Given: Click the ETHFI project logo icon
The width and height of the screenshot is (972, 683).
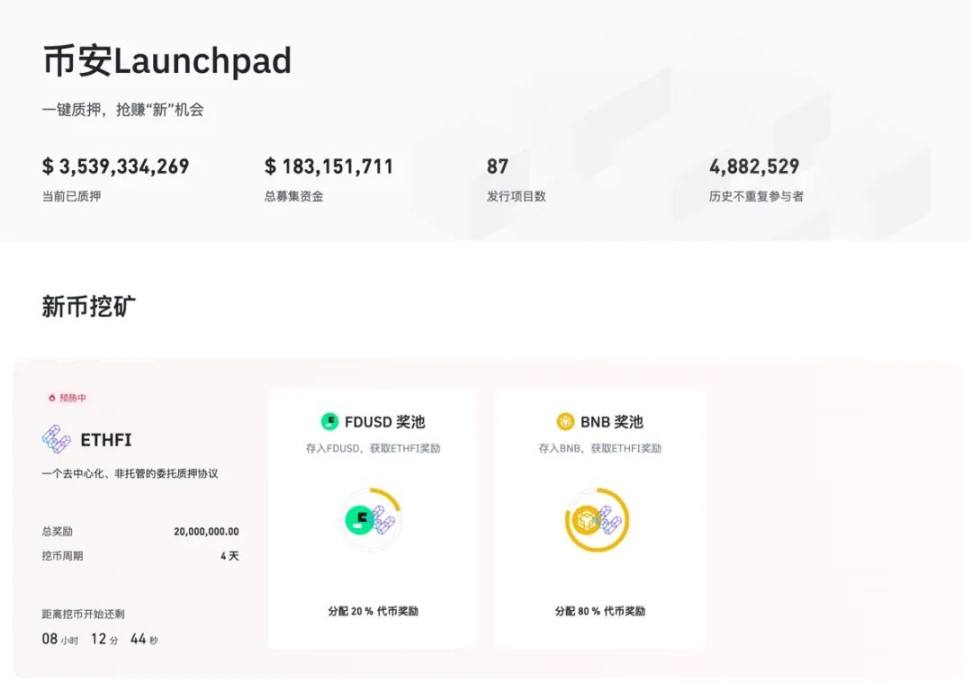Looking at the screenshot, I should click(56, 439).
